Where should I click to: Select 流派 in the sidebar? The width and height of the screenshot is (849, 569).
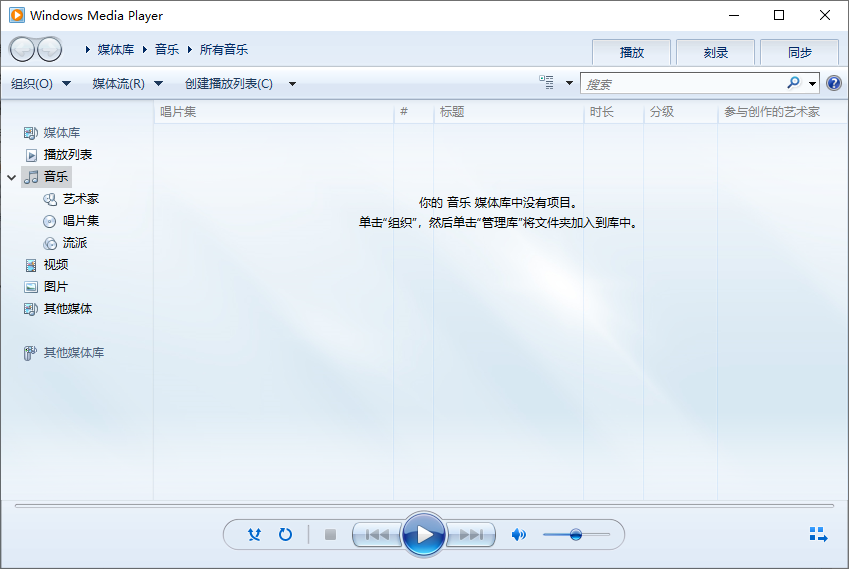point(75,243)
